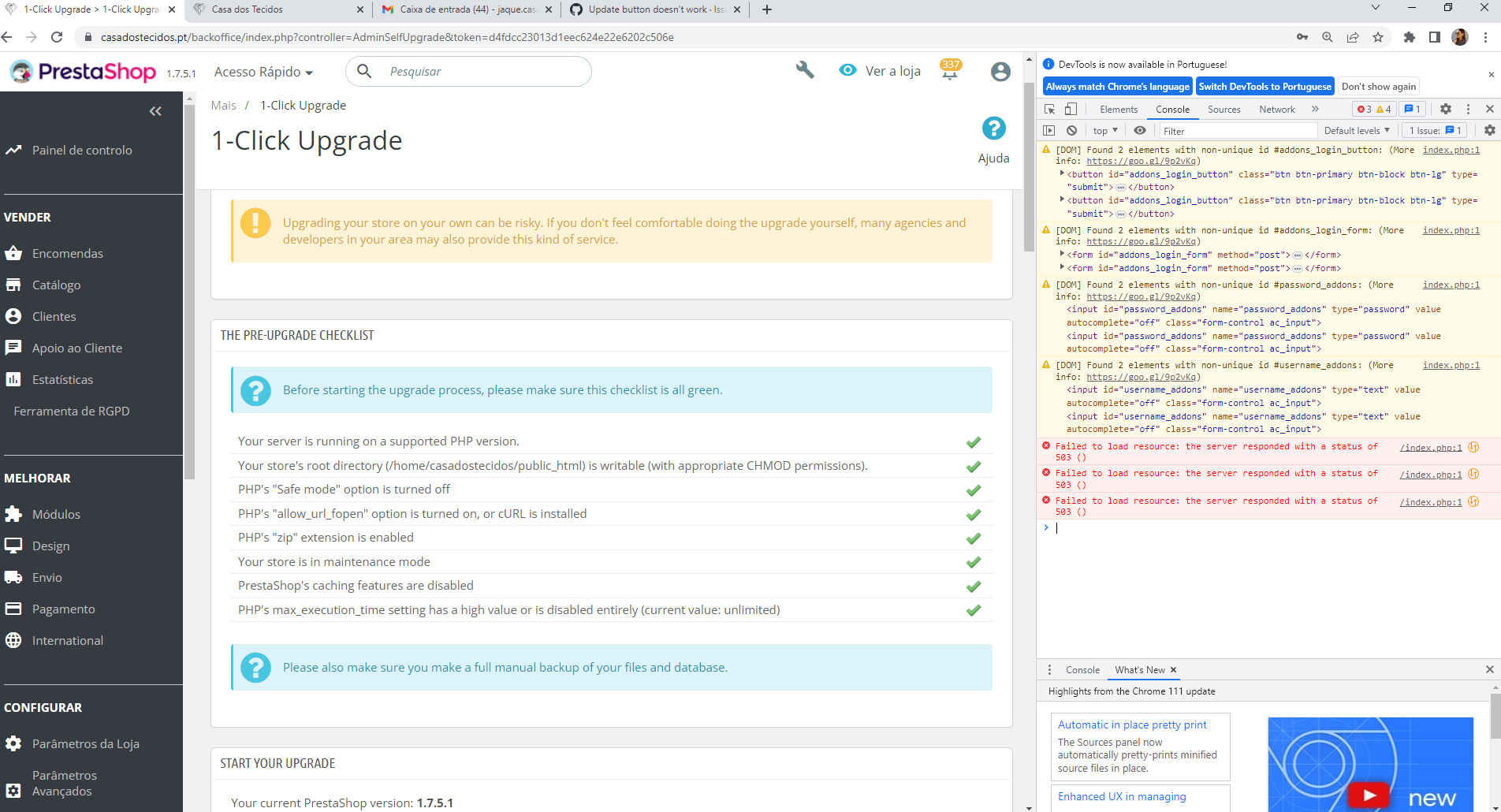Open Ver a loja store preview
The width and height of the screenshot is (1501, 812).
880,71
